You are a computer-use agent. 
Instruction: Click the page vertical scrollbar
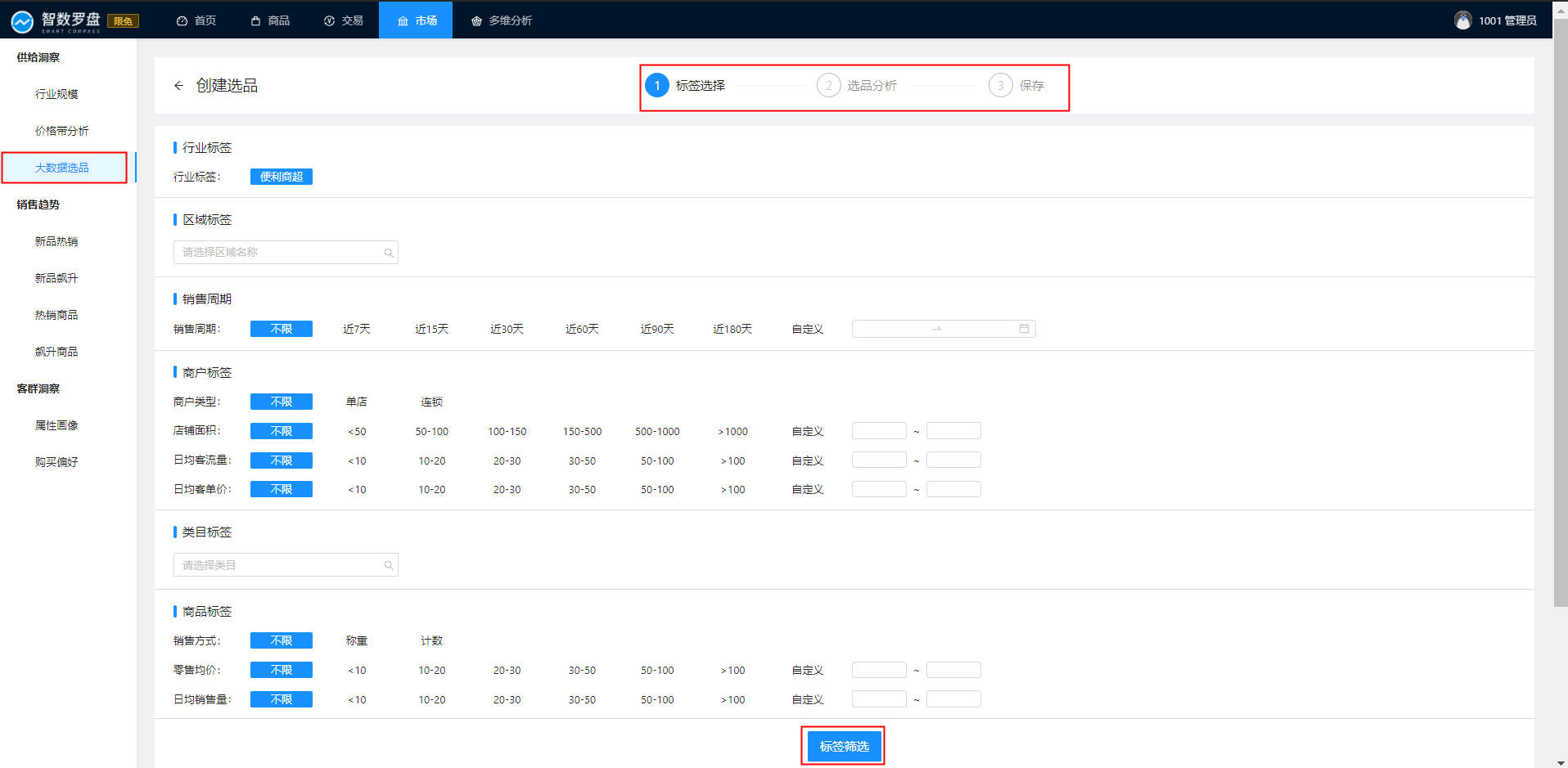point(1560,327)
